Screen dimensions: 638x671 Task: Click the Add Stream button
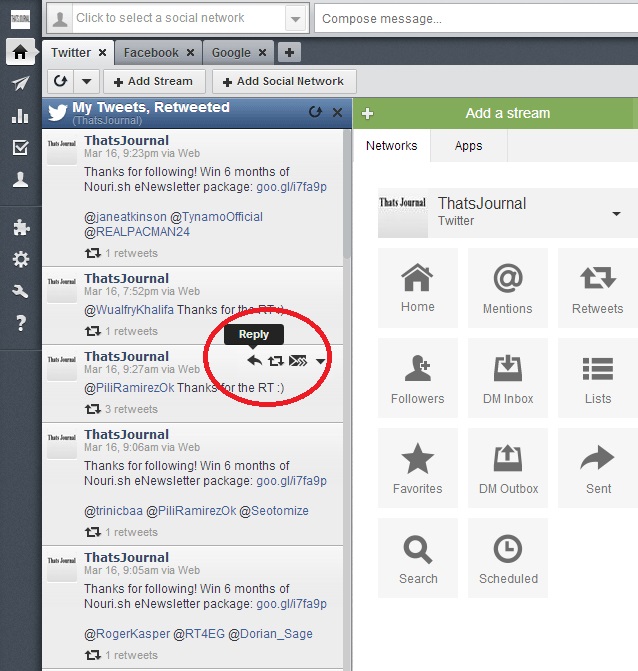(x=154, y=81)
